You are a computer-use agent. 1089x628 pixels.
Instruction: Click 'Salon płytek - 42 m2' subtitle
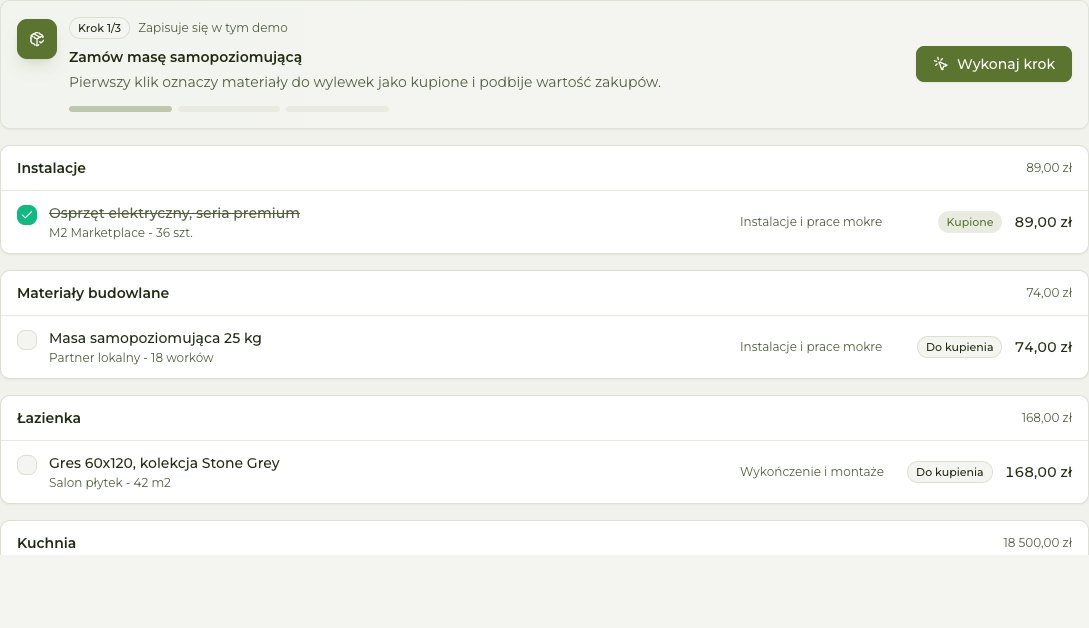coord(110,483)
